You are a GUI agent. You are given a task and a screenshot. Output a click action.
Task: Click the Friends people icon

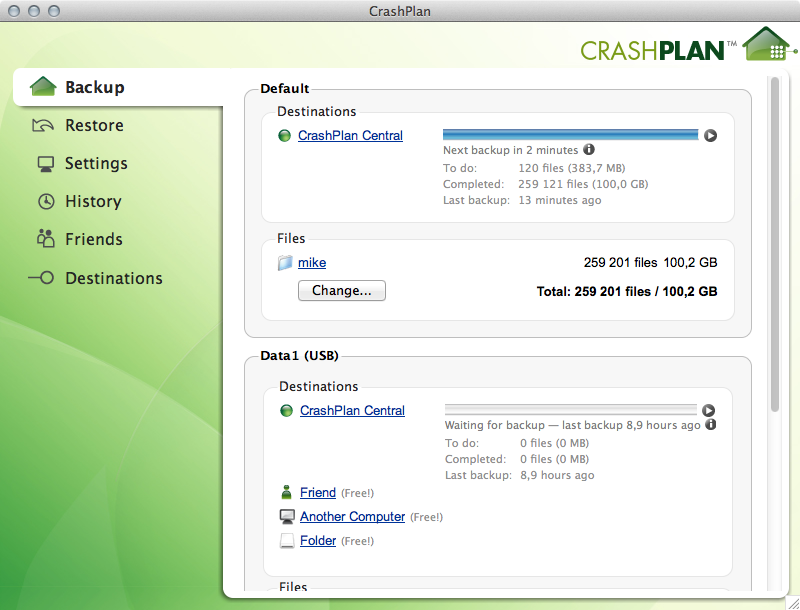(45, 238)
